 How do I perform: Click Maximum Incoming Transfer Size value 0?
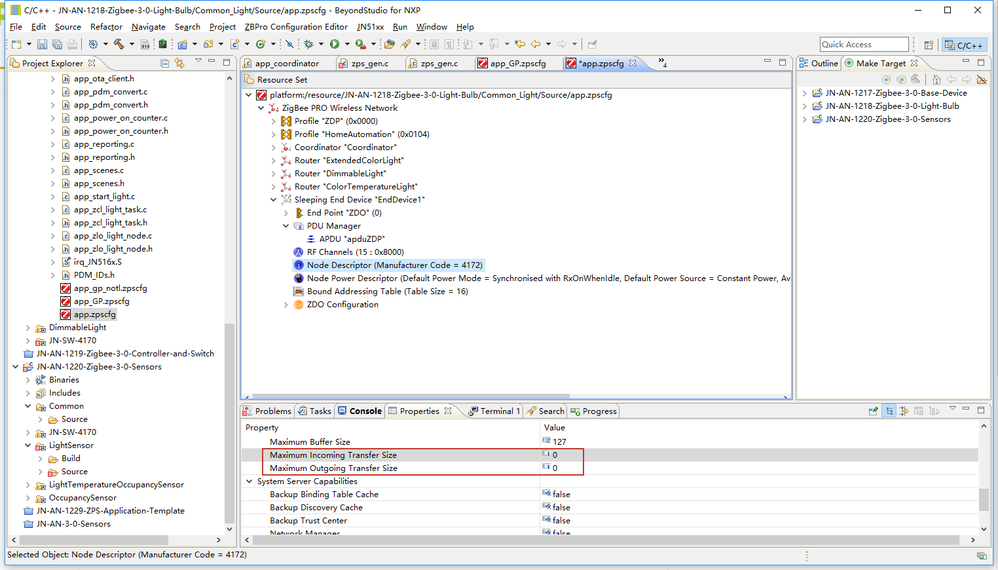tap(555, 455)
